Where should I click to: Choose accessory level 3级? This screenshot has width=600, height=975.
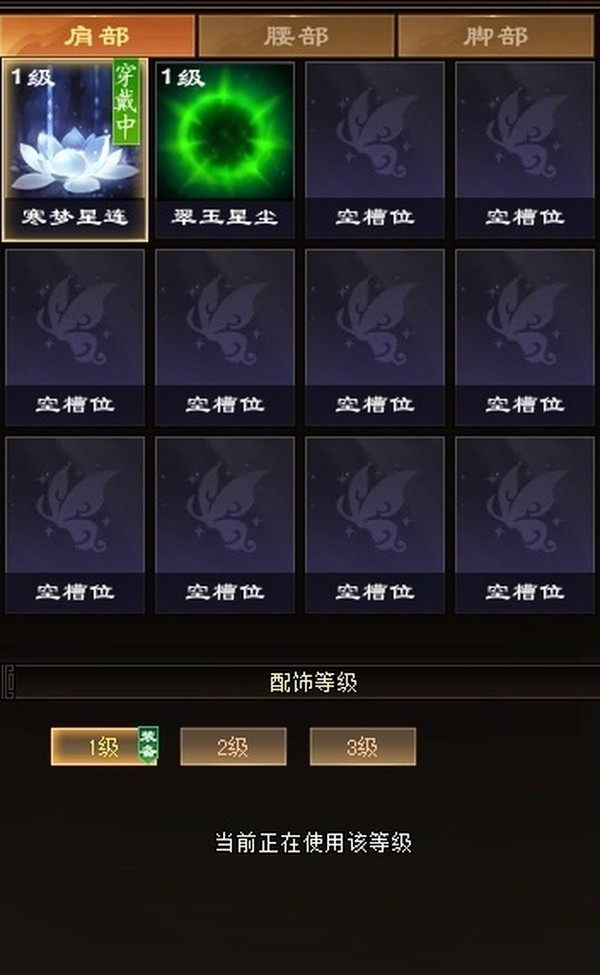pyautogui.click(x=362, y=747)
